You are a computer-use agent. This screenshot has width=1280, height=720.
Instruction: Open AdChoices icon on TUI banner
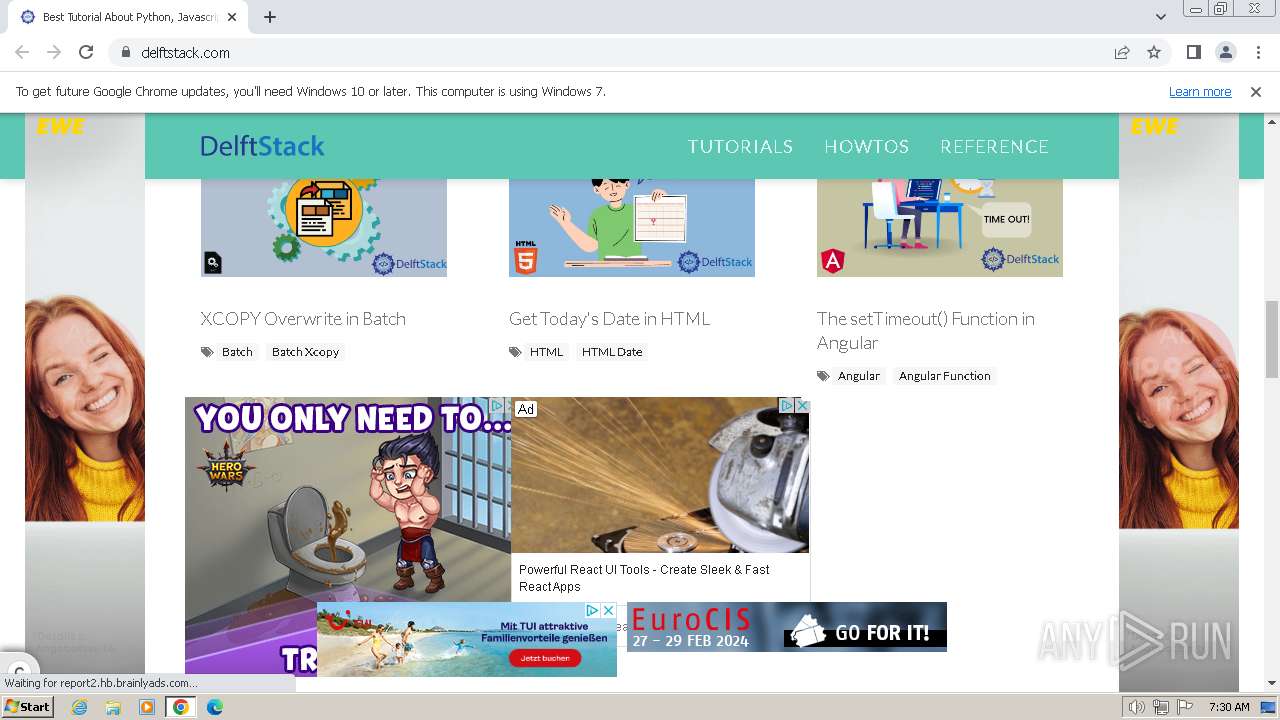(x=593, y=610)
